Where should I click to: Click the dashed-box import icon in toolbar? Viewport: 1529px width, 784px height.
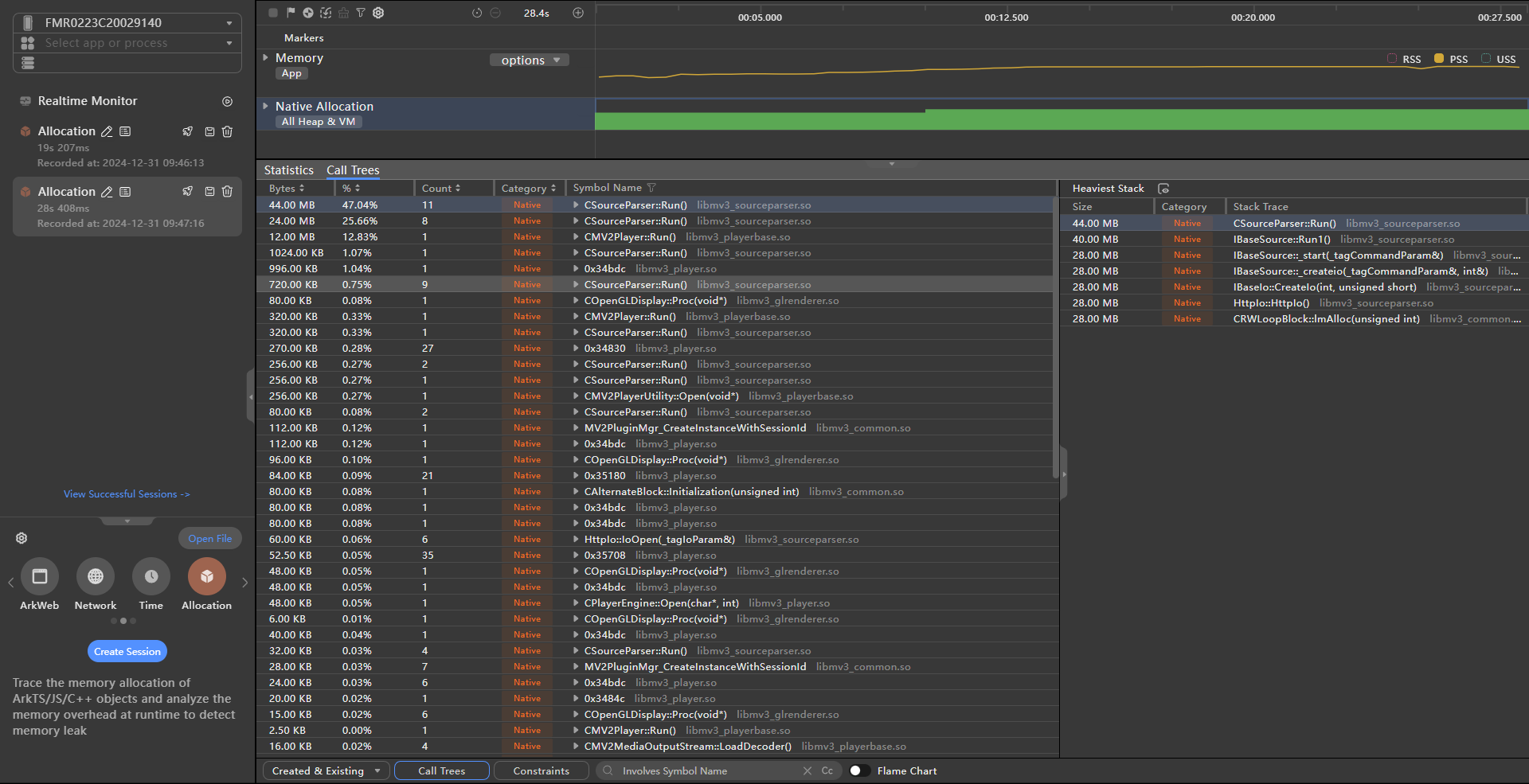click(x=326, y=13)
